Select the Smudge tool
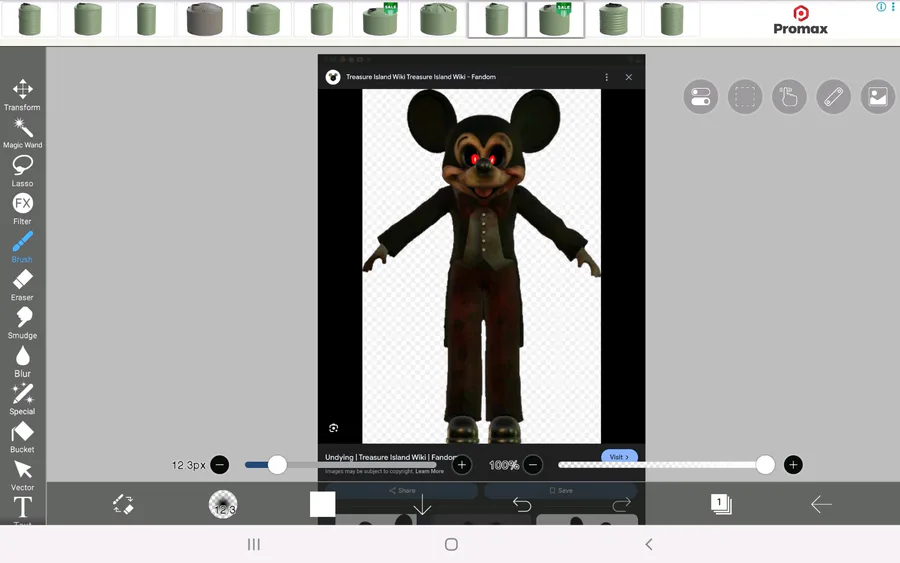 (22, 323)
